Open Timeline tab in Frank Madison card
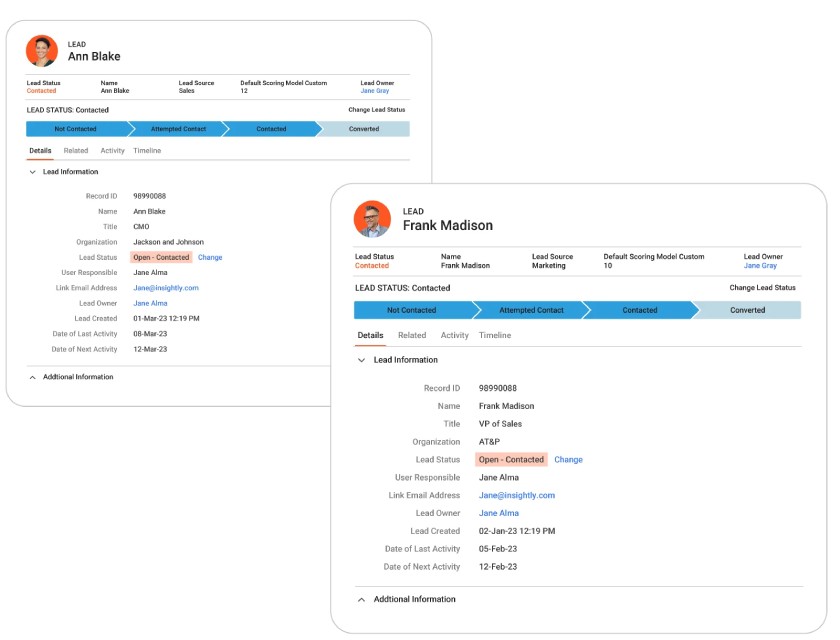840x640 pixels. point(495,335)
